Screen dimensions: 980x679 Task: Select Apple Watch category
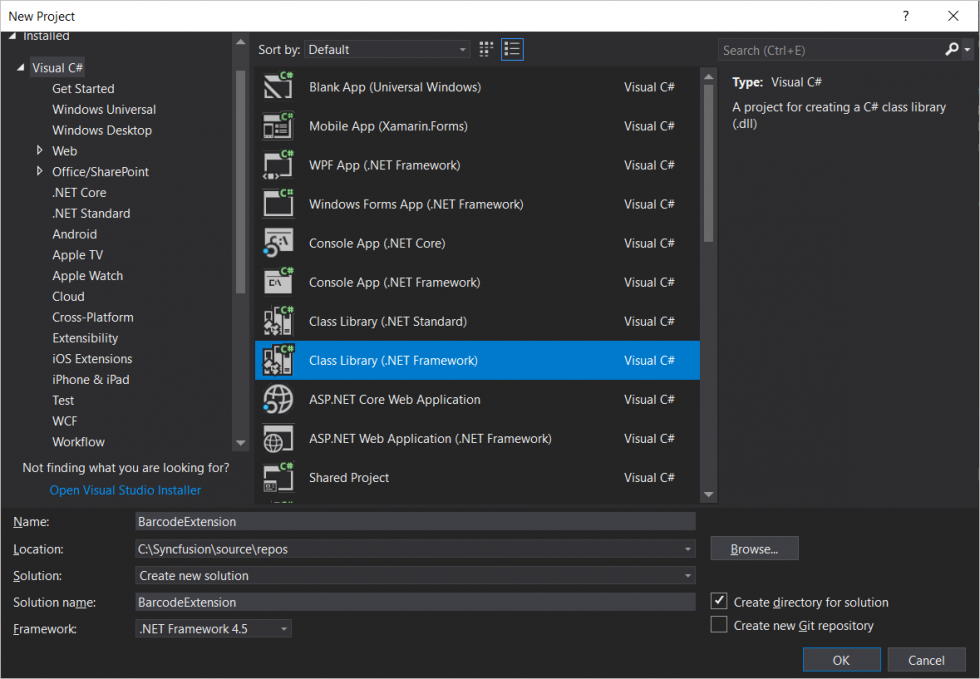point(88,276)
